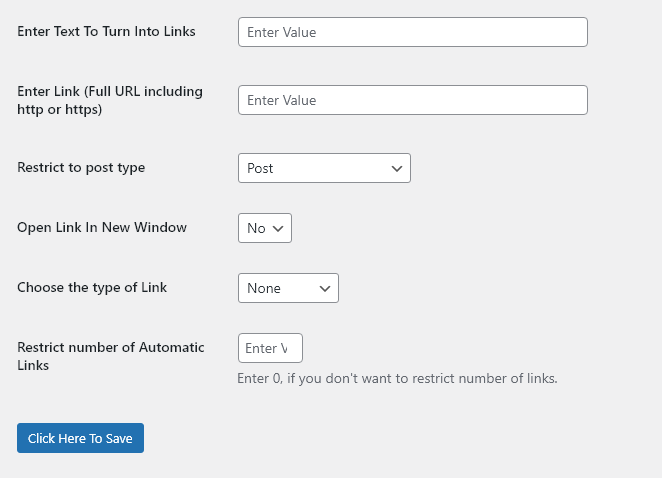Viewport: 662px width, 478px height.
Task: Click Here To Save button
Action: click(80, 438)
